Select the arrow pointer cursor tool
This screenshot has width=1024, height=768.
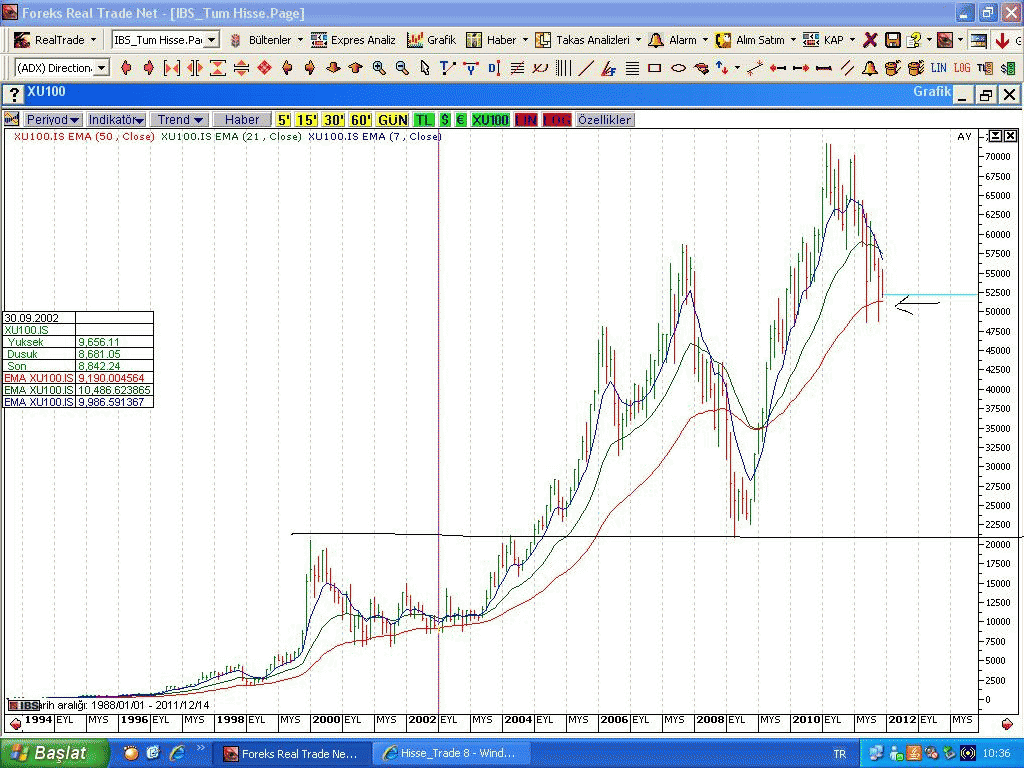tap(424, 68)
